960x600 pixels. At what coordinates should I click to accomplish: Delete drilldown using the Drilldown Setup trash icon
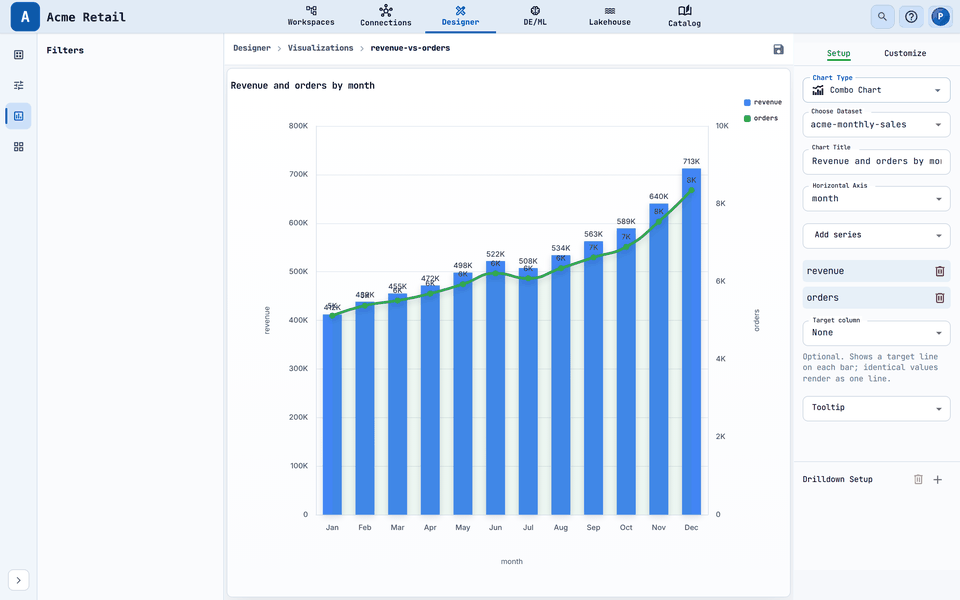[918, 479]
